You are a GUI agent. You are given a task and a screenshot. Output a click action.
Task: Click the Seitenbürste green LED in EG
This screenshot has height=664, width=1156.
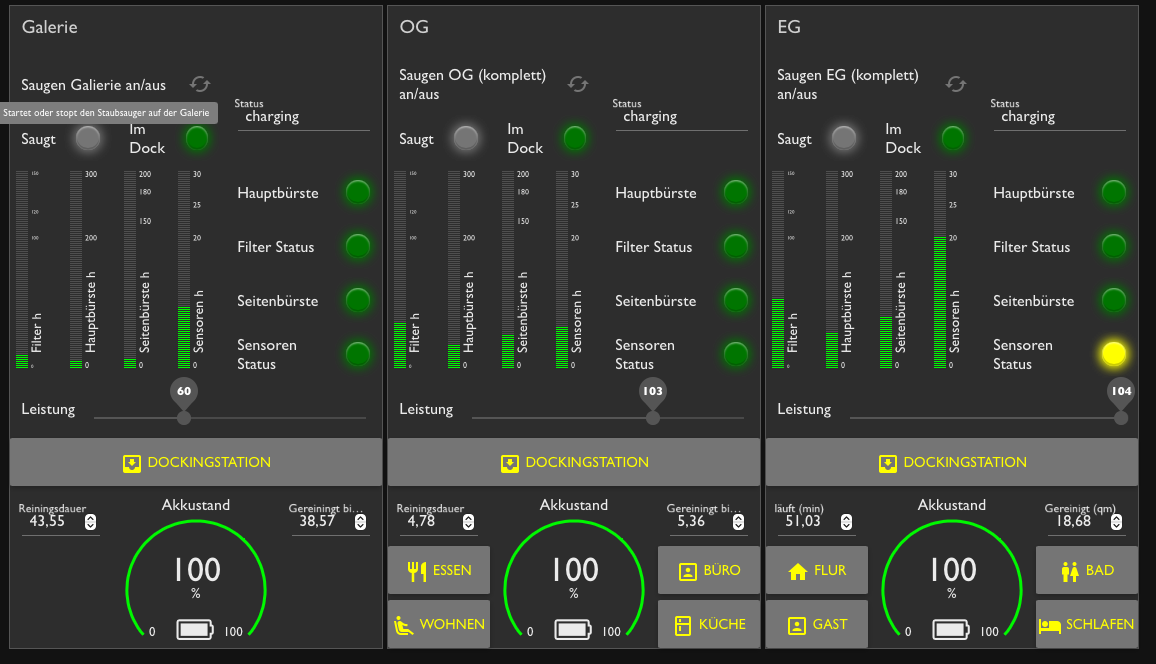[x=1113, y=300]
